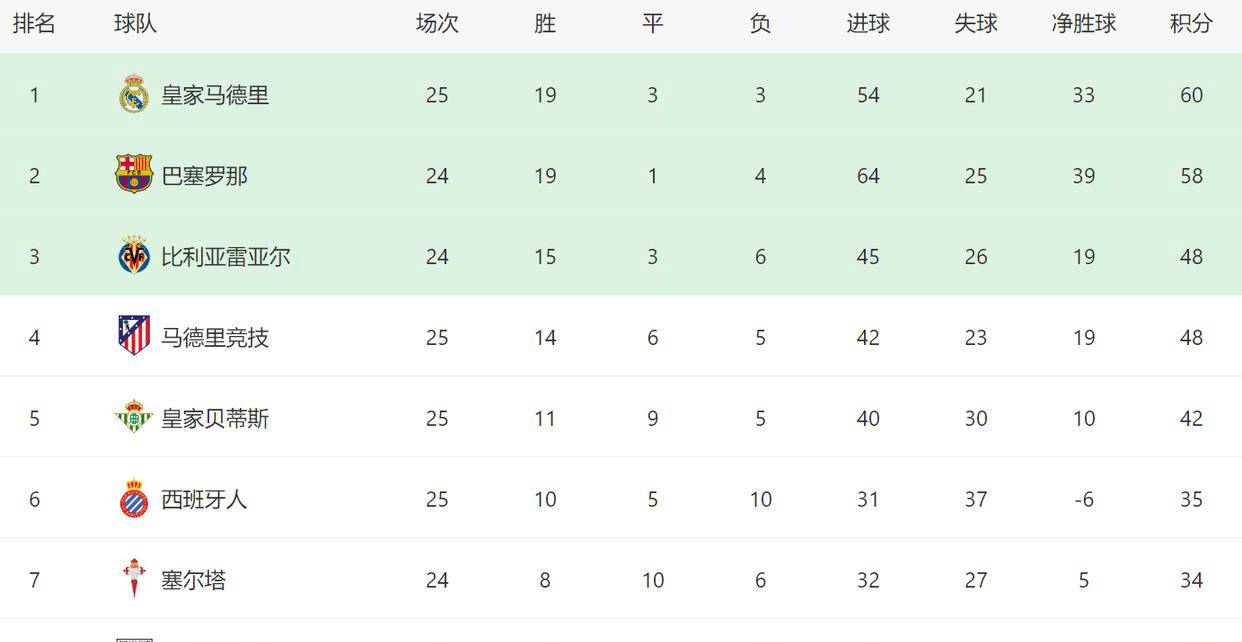
Task: Open the 马德里竞技 team page
Action: (x=215, y=338)
